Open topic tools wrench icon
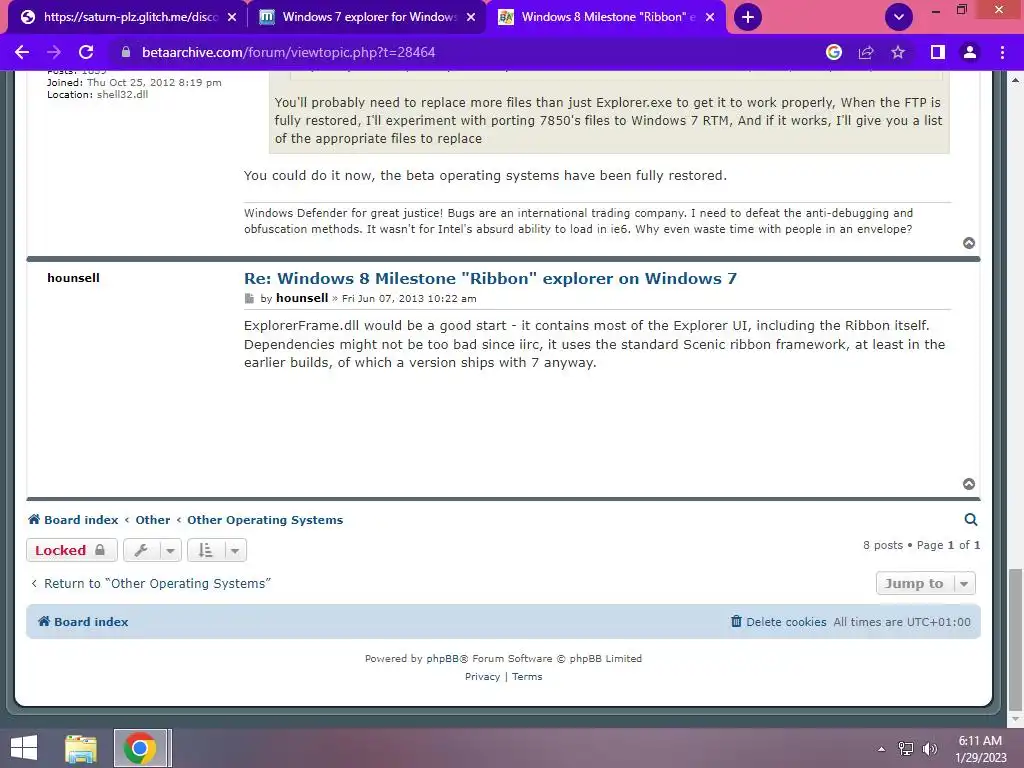The height and width of the screenshot is (768, 1024). click(141, 550)
